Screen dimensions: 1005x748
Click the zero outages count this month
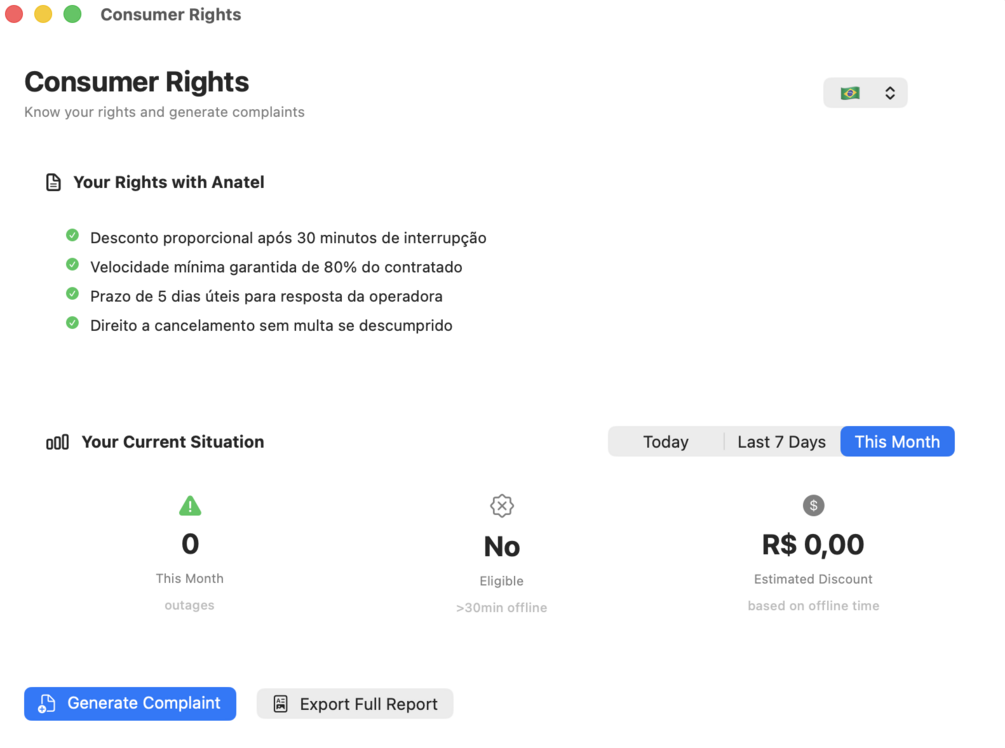pos(190,545)
